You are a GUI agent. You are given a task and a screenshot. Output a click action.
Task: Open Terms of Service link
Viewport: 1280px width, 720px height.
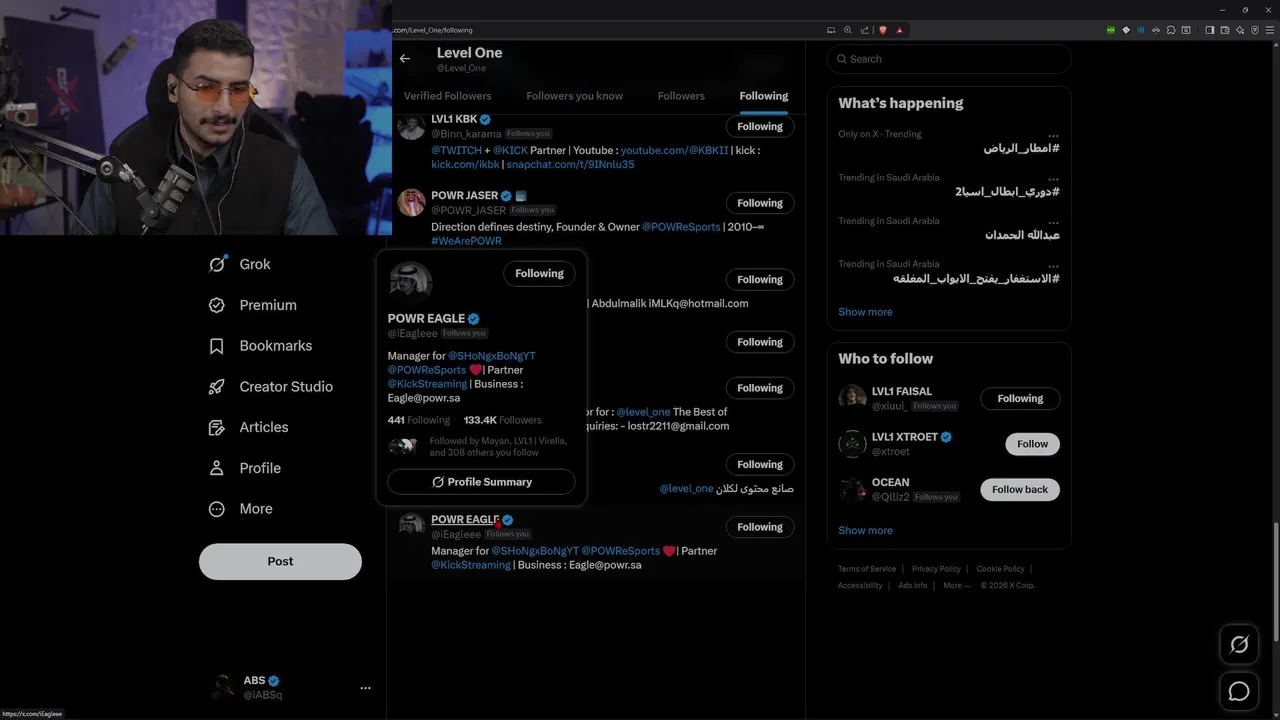[867, 569]
